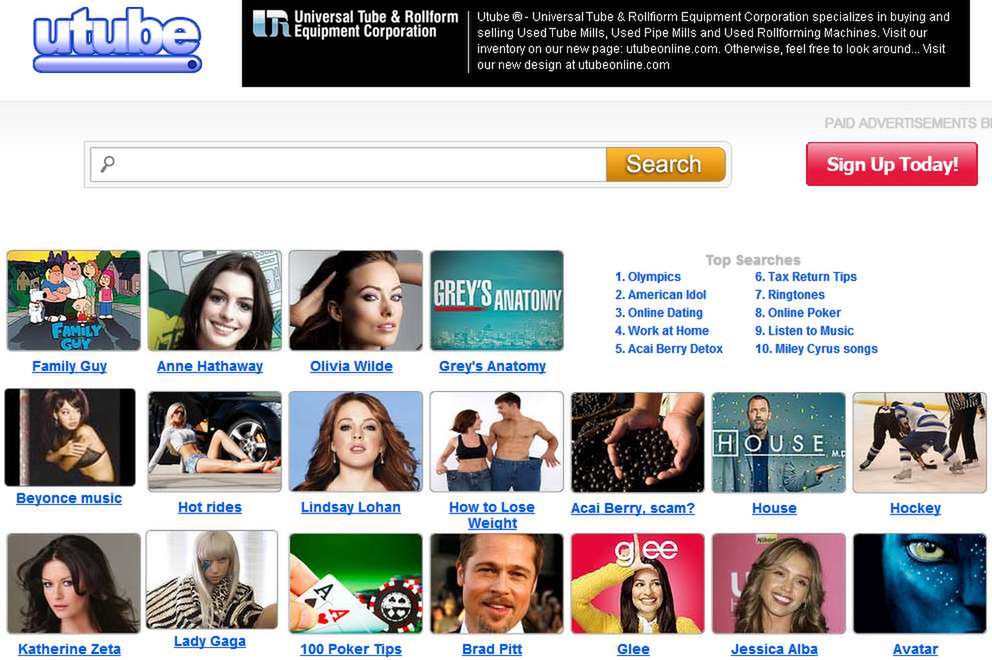Open the Brad Pitt thumbnail image
The width and height of the screenshot is (992, 660).
click(497, 583)
